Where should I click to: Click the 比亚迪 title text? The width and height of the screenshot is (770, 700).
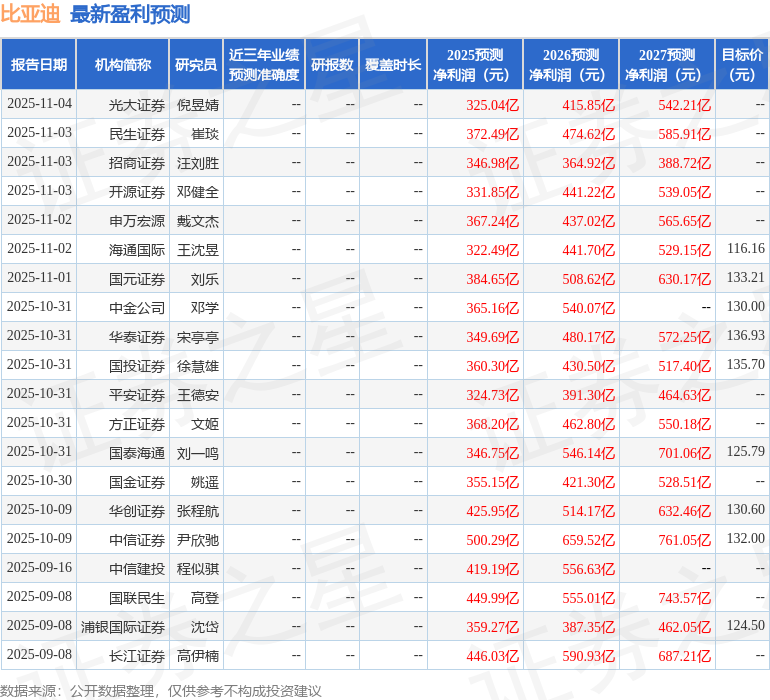(x=30, y=14)
